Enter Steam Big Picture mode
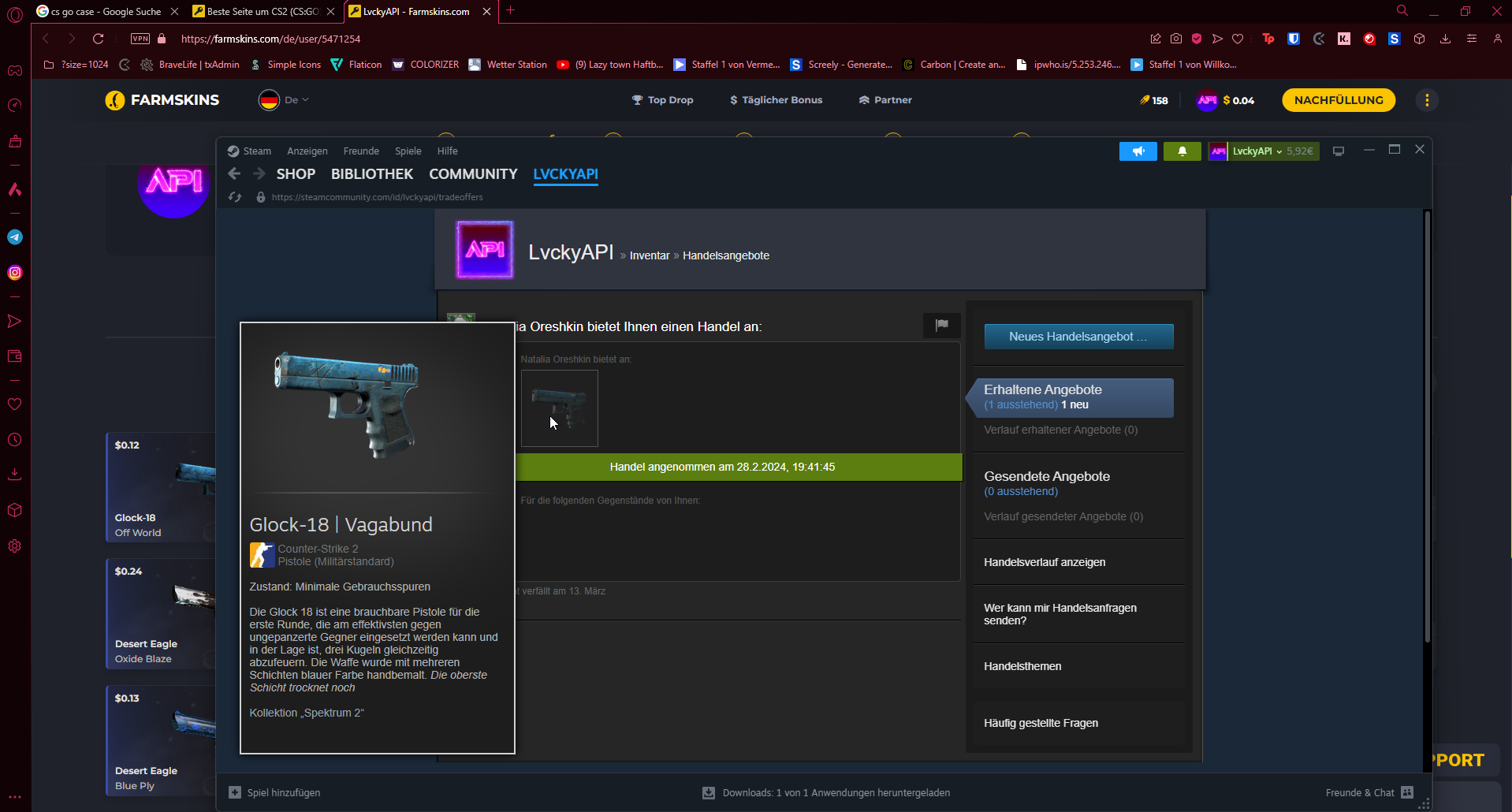This screenshot has width=1512, height=812. point(1338,151)
